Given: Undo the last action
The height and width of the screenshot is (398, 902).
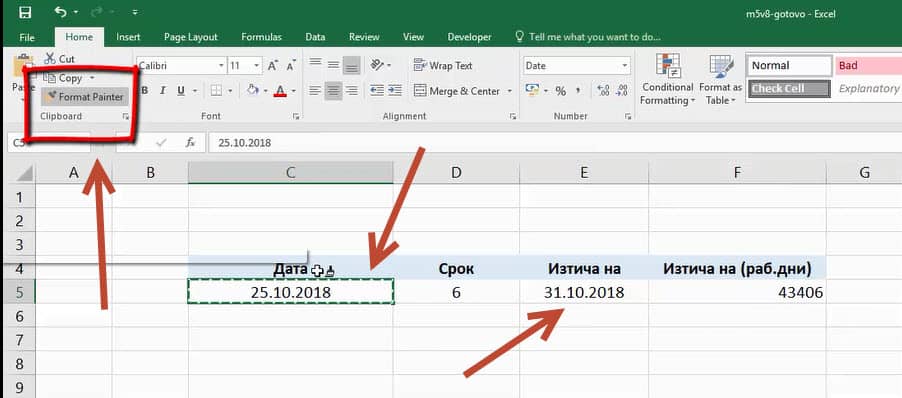Looking at the screenshot, I should pos(60,12).
